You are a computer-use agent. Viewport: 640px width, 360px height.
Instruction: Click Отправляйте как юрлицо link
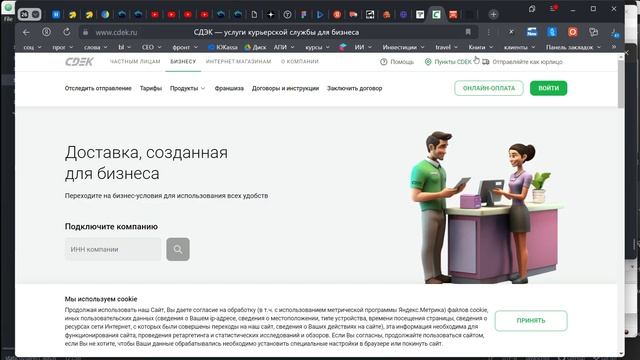tap(522, 62)
